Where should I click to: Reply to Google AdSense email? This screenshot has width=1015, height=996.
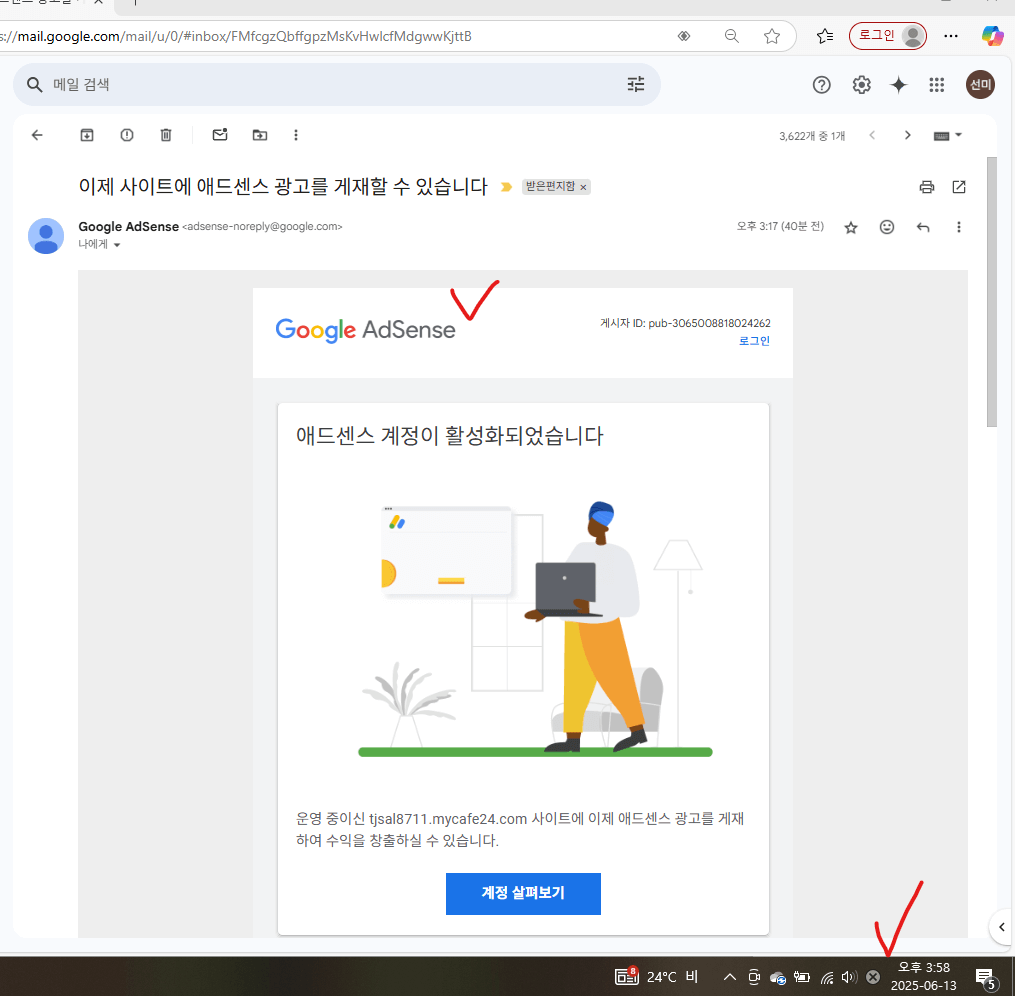pyautogui.click(x=923, y=227)
